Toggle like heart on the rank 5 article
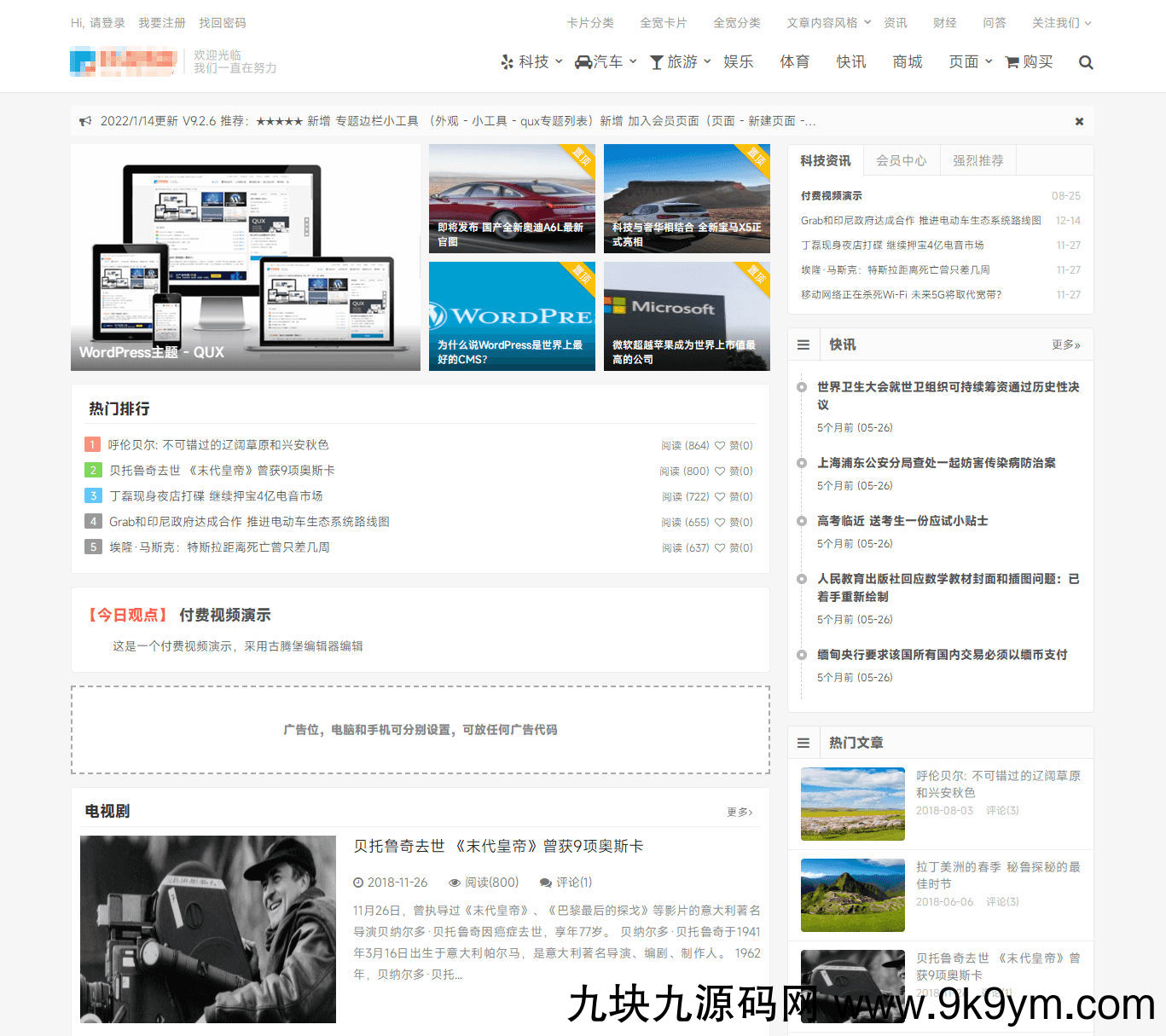The image size is (1166, 1036). point(720,548)
